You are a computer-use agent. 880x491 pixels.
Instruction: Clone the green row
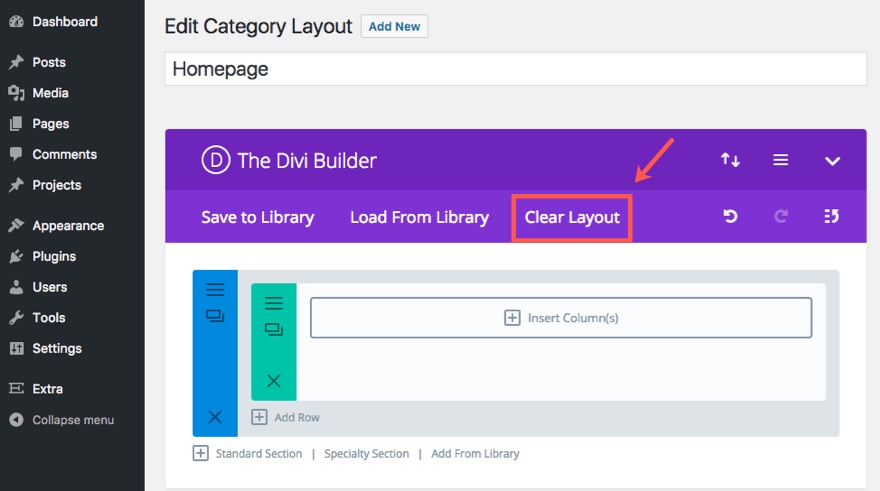click(274, 329)
